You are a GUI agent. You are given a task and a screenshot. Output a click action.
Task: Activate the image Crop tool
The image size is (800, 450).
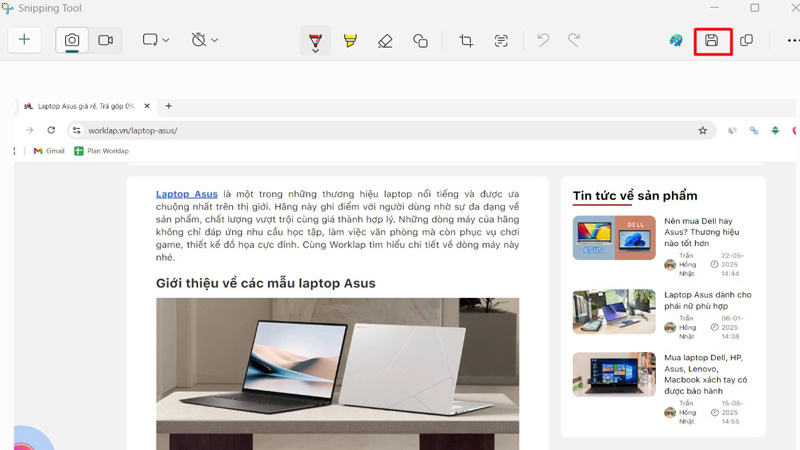[466, 40]
